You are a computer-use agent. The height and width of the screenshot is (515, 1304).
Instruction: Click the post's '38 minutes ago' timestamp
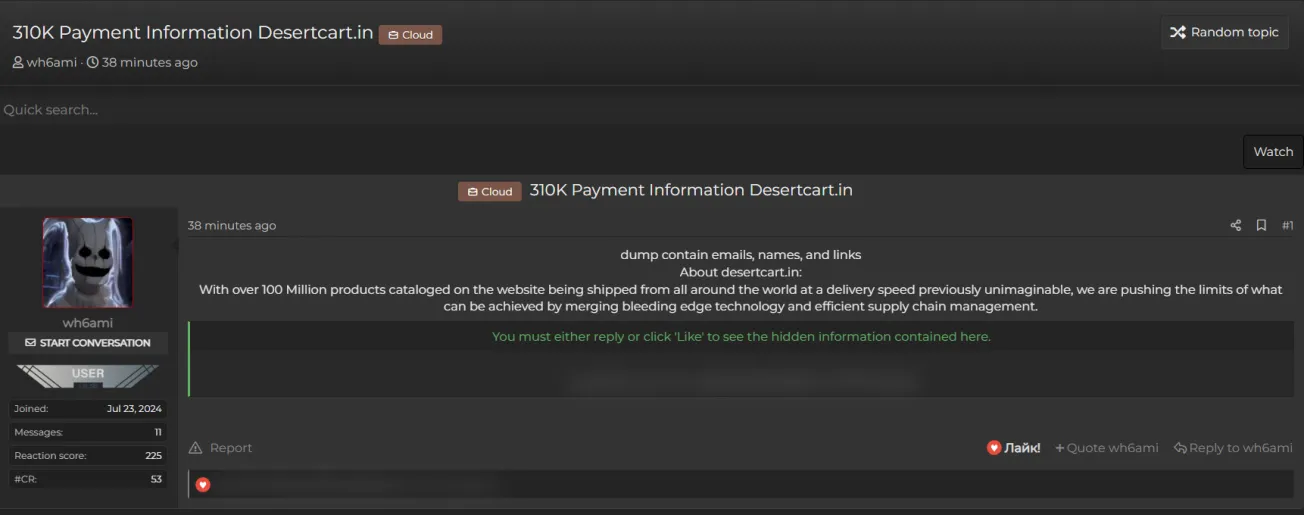tap(232, 226)
